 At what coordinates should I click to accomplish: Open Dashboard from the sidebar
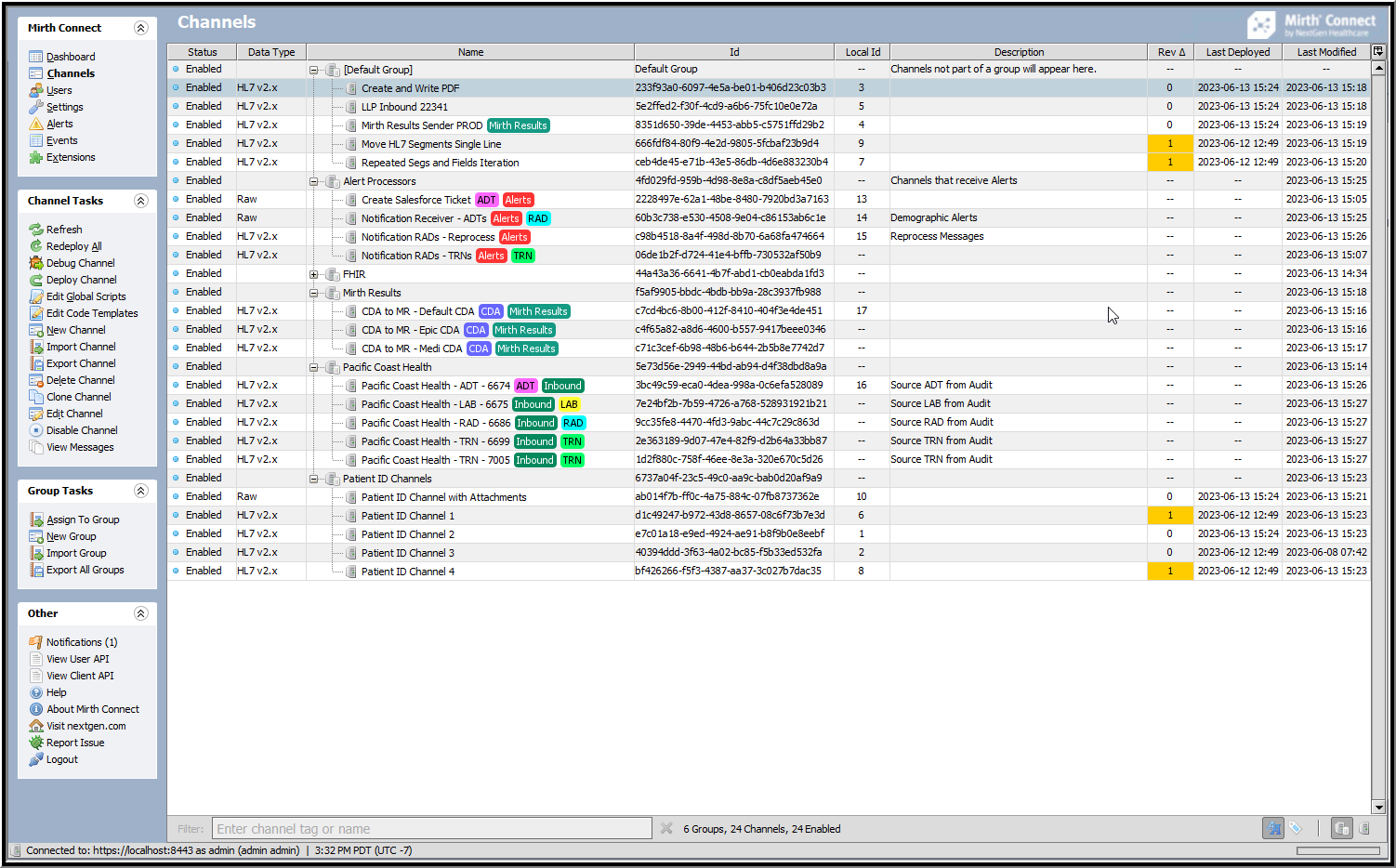point(71,57)
